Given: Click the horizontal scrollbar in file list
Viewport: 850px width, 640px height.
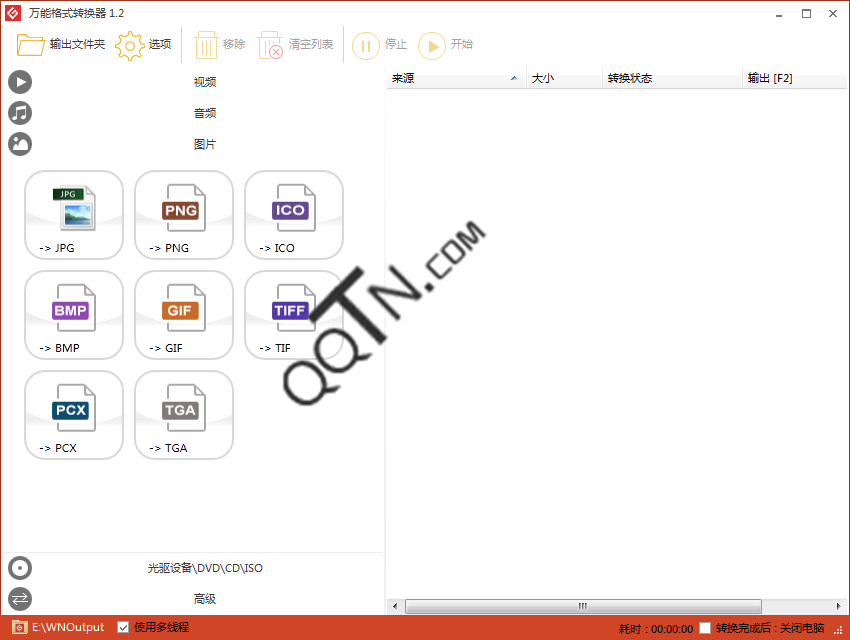Looking at the screenshot, I should [x=583, y=606].
